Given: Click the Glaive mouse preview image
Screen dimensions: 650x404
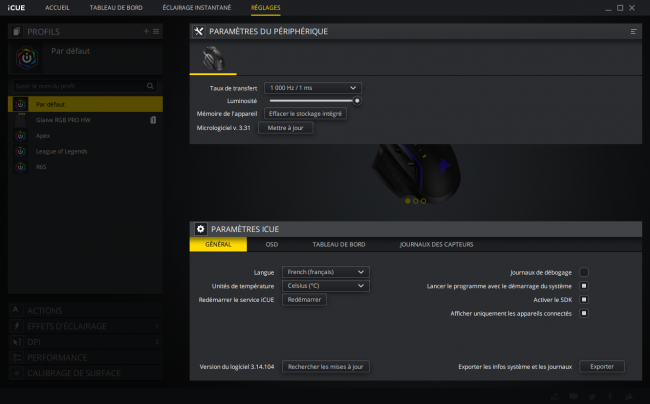Looking at the screenshot, I should coord(416,172).
